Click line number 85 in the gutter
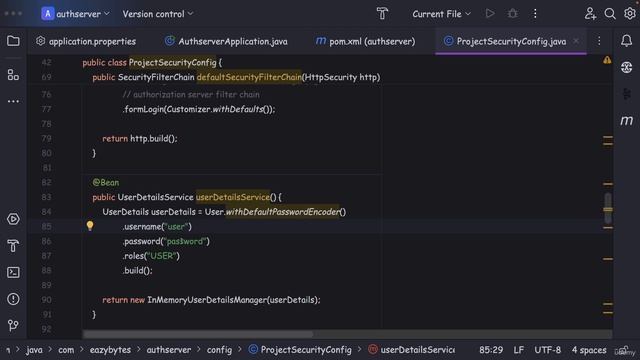 click(x=47, y=227)
